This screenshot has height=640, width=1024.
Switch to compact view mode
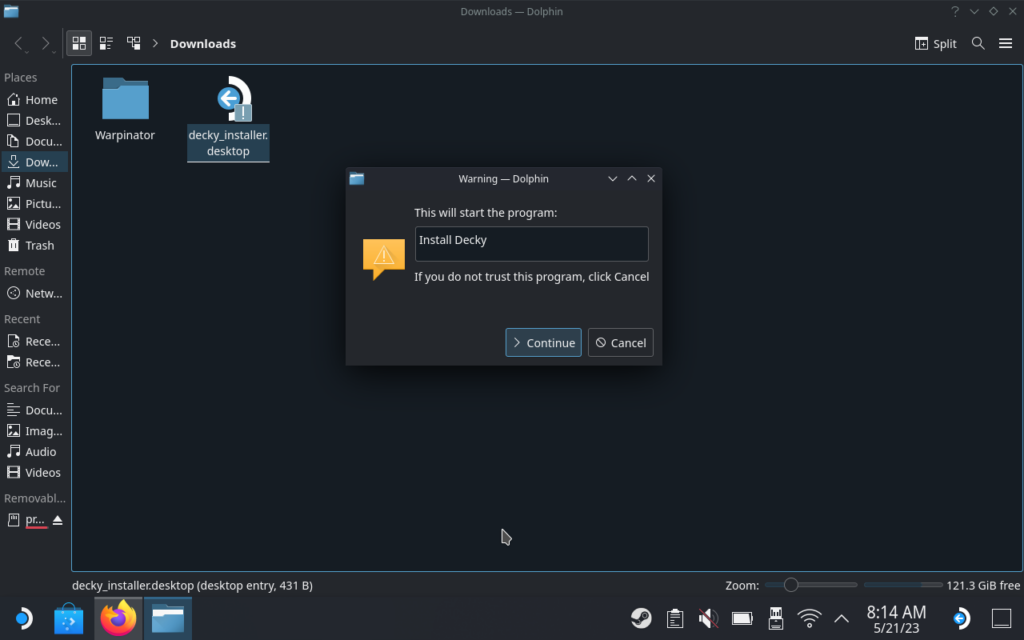tap(106, 43)
